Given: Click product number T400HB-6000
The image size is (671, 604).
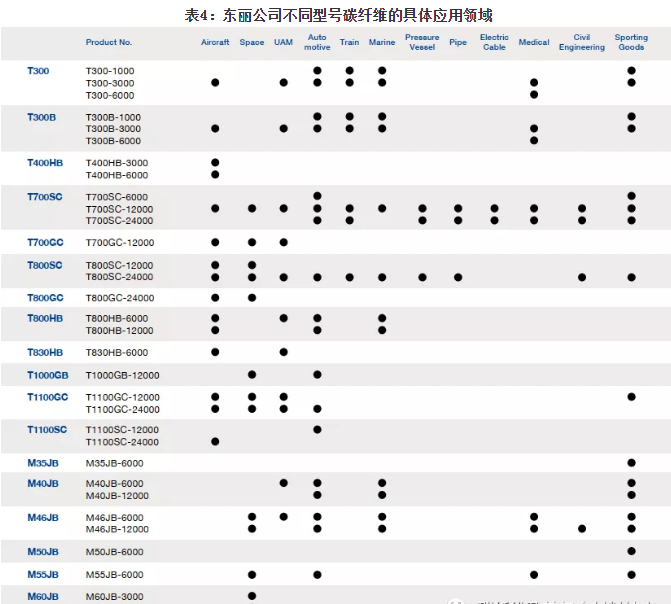Looking at the screenshot, I should coord(117,175).
